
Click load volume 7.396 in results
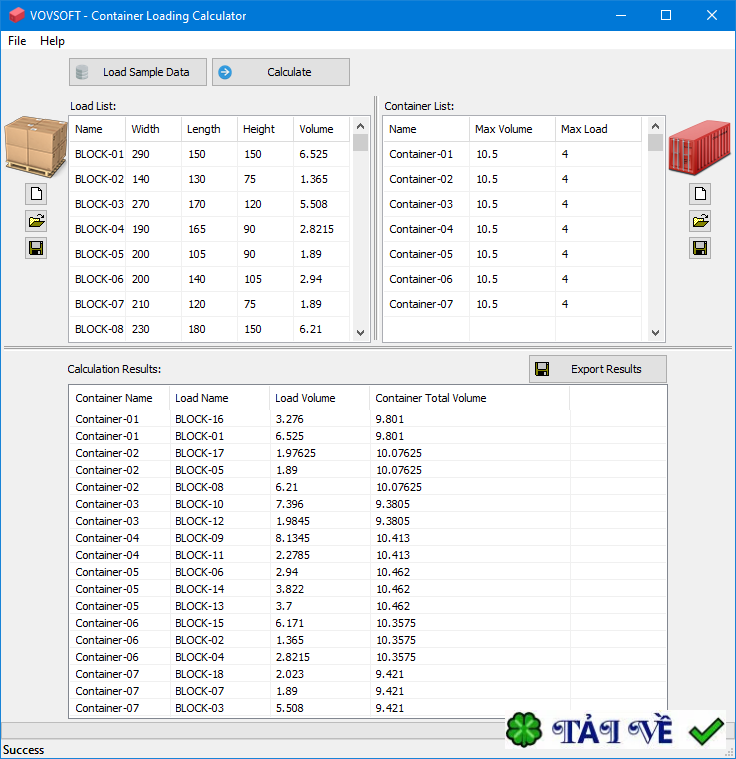point(290,504)
